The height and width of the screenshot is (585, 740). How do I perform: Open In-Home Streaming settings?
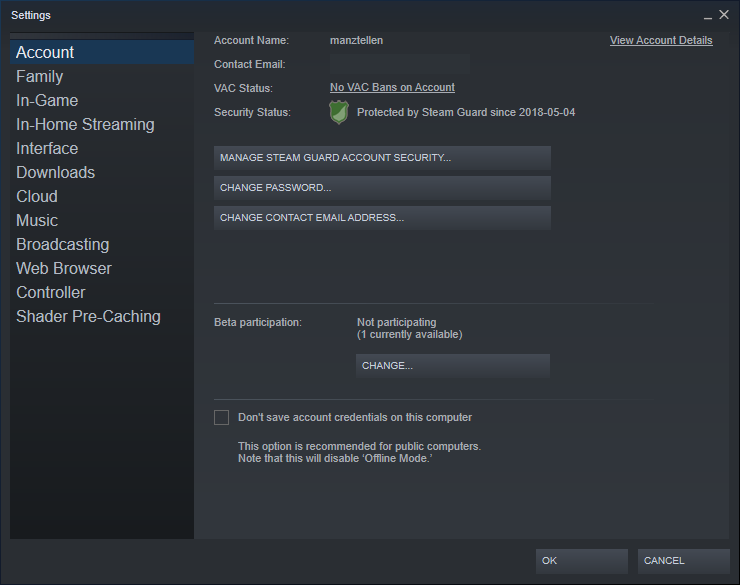101,125
